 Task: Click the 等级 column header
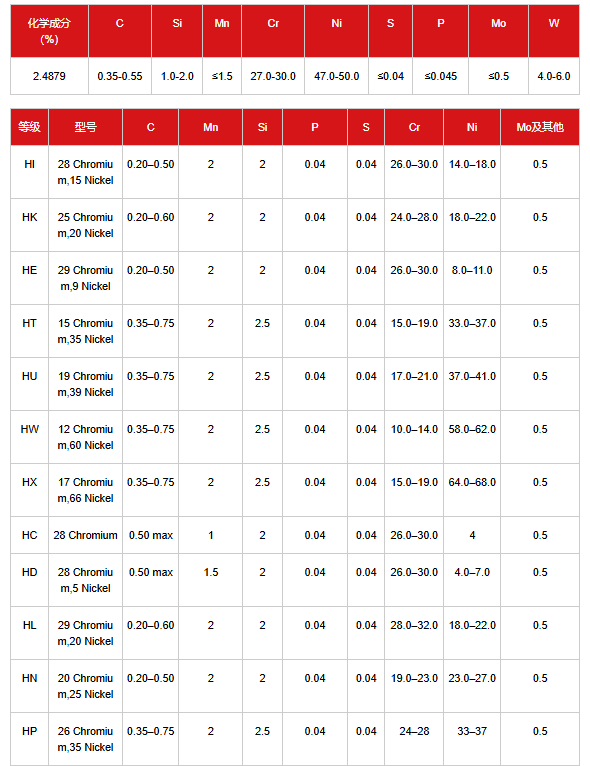[x=29, y=127]
